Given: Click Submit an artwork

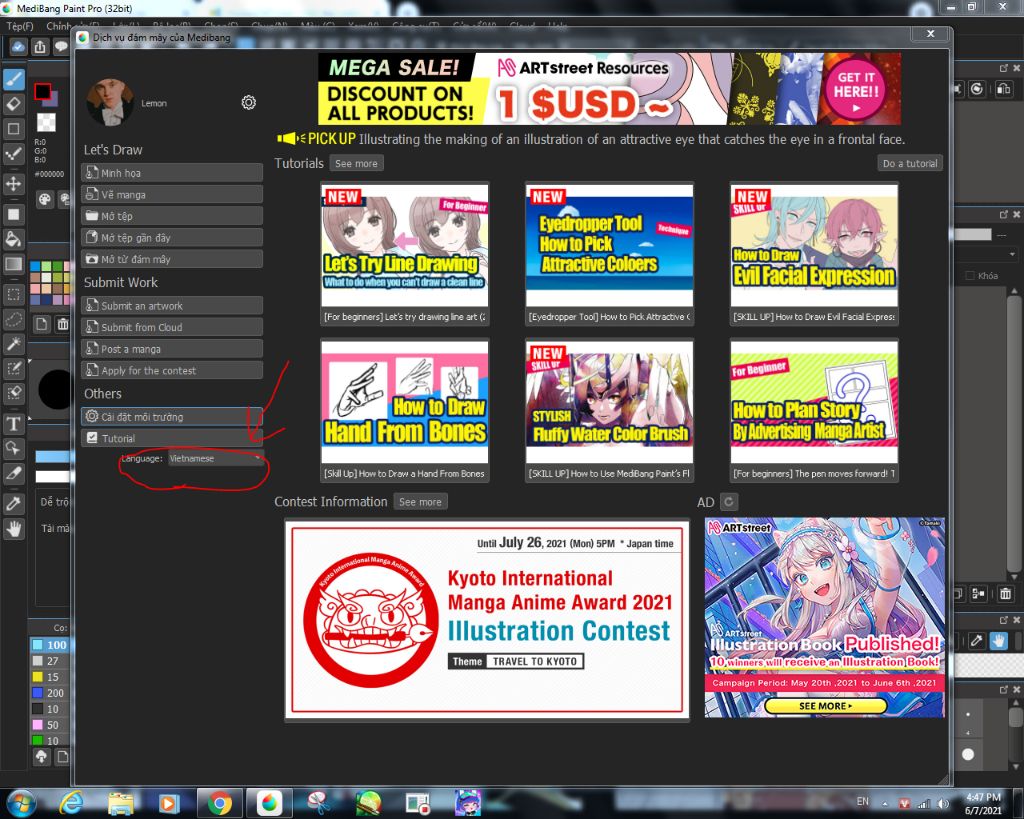Looking at the screenshot, I should tap(172, 306).
